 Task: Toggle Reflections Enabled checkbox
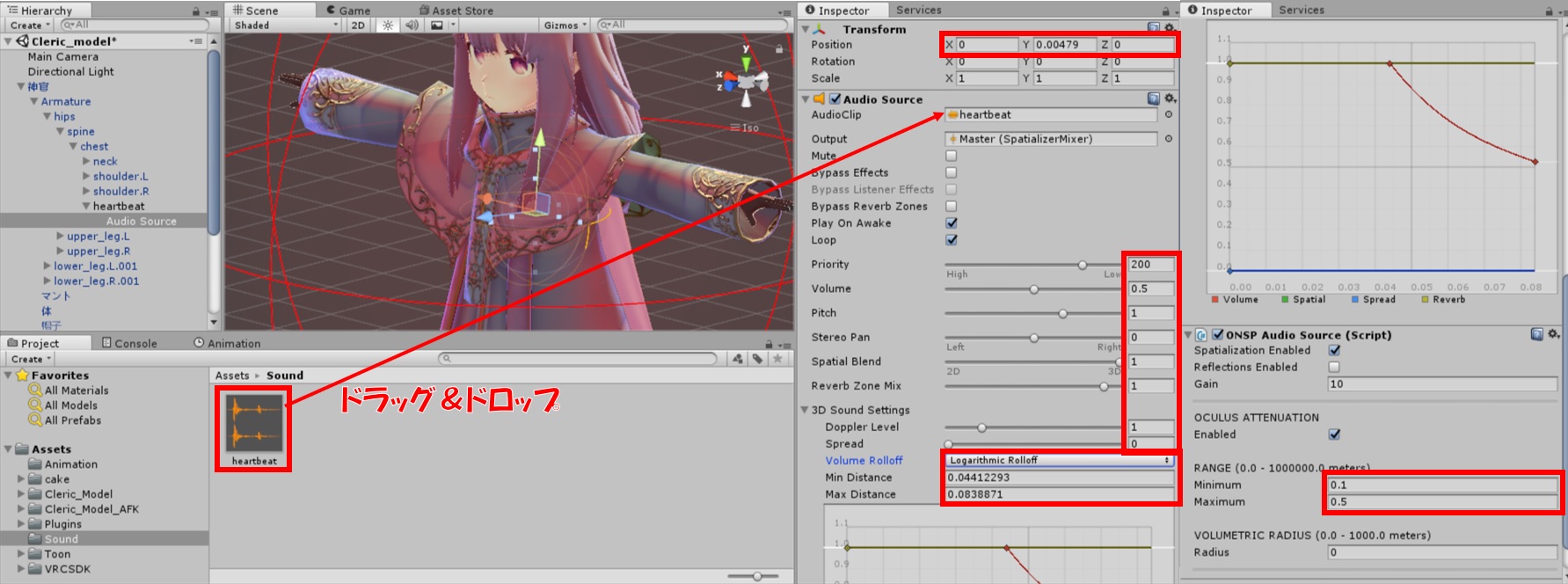1334,368
